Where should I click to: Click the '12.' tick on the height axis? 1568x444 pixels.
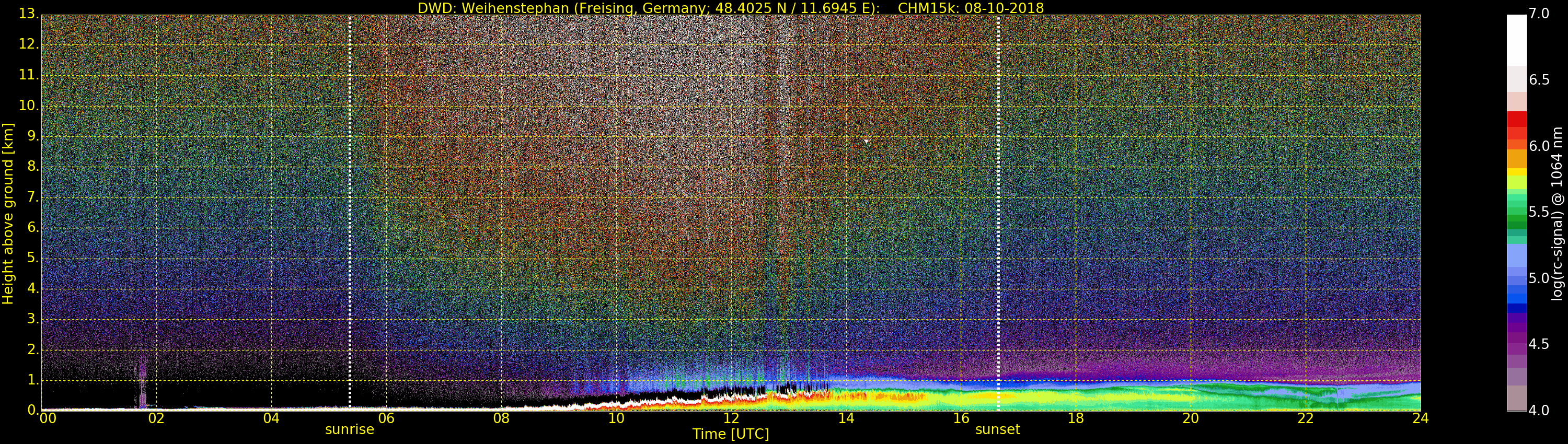(x=29, y=44)
